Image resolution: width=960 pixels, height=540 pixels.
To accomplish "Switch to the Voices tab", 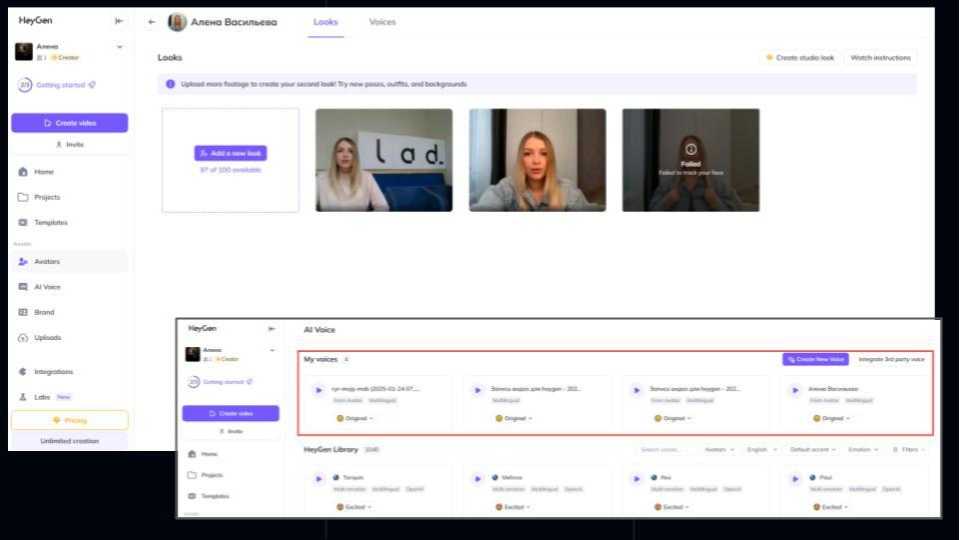I will (x=383, y=22).
